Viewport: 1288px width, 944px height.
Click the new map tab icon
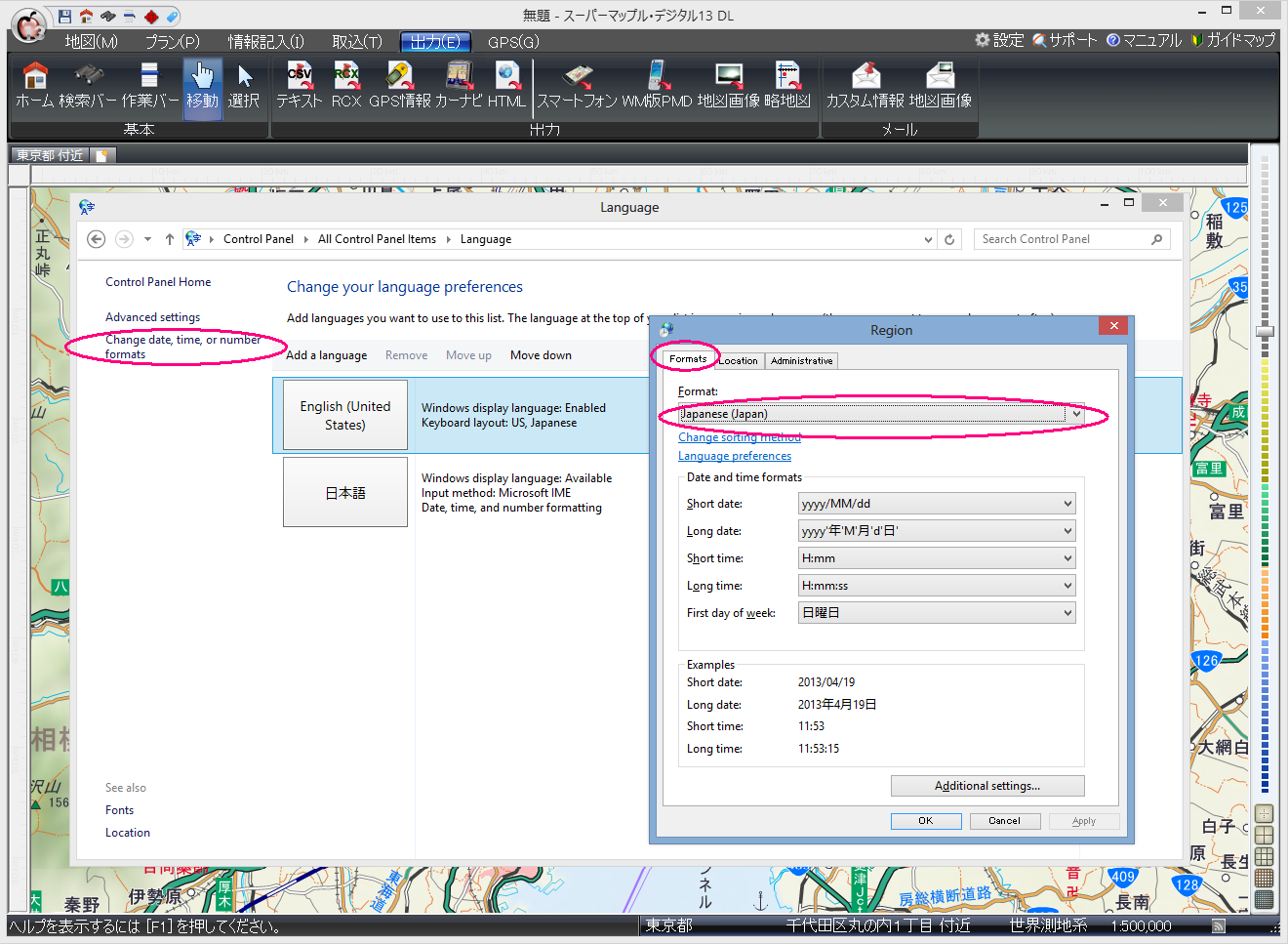pyautogui.click(x=103, y=155)
